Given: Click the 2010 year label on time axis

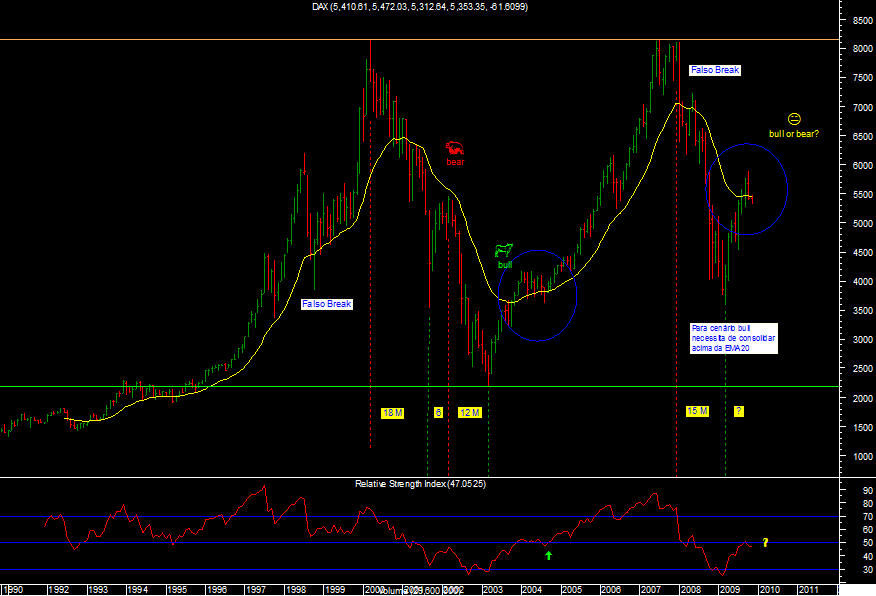Looking at the screenshot, I should [x=769, y=590].
